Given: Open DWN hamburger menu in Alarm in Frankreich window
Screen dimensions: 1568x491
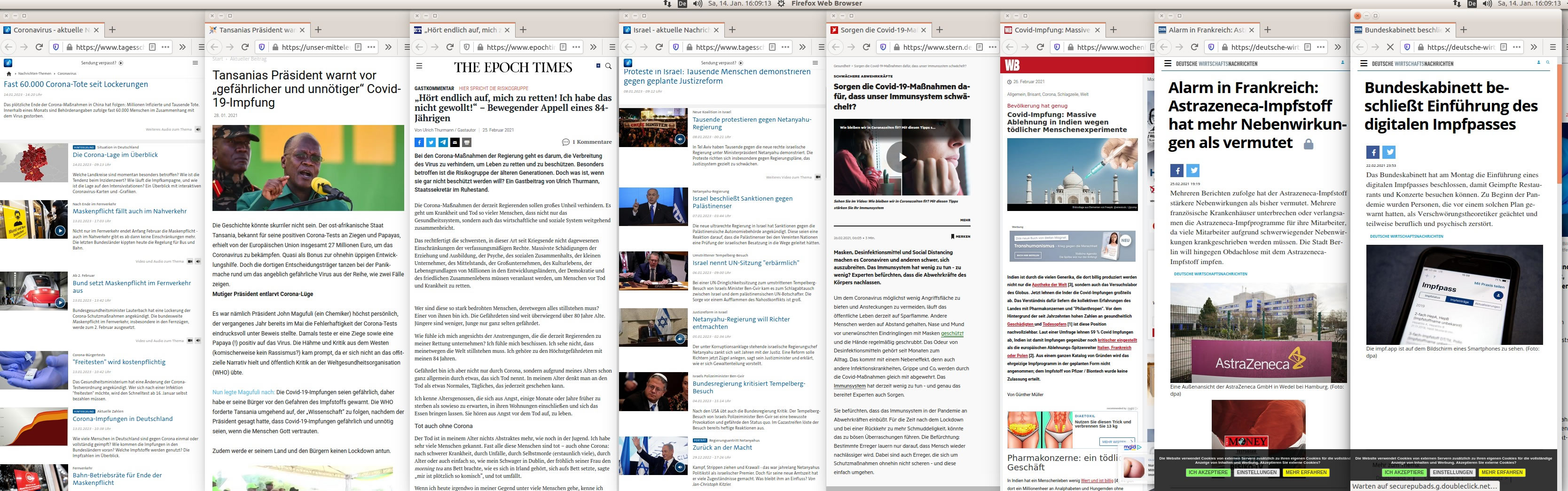Looking at the screenshot, I should point(1168,63).
